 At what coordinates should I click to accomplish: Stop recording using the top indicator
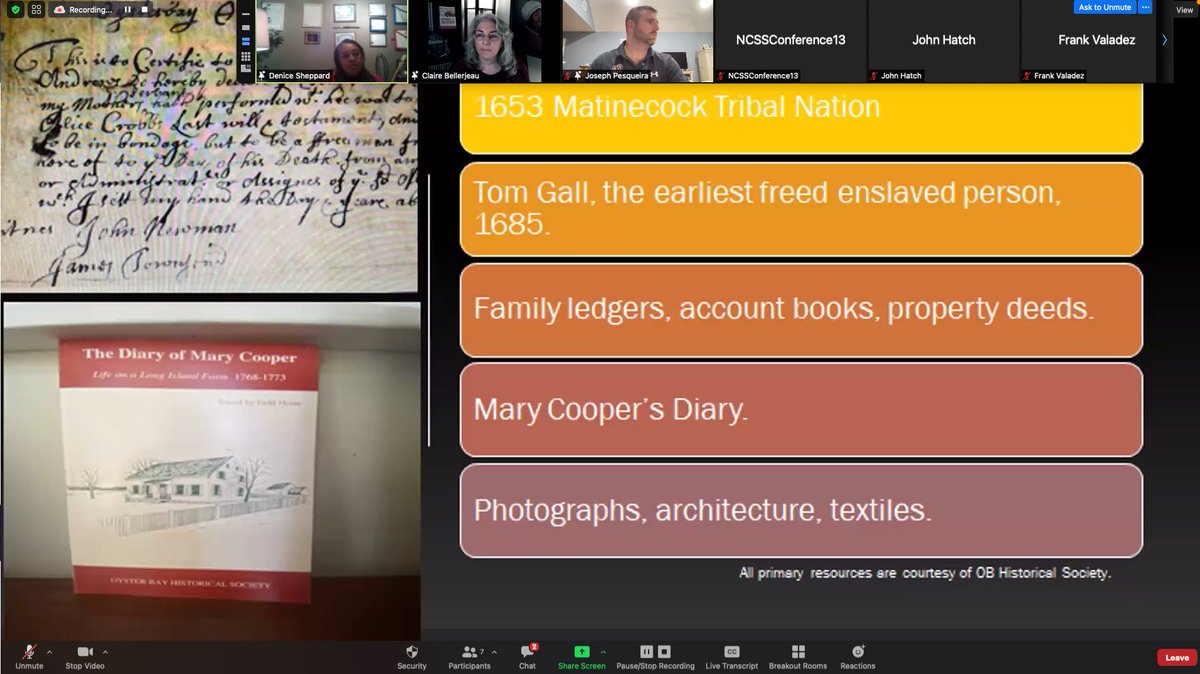143,10
